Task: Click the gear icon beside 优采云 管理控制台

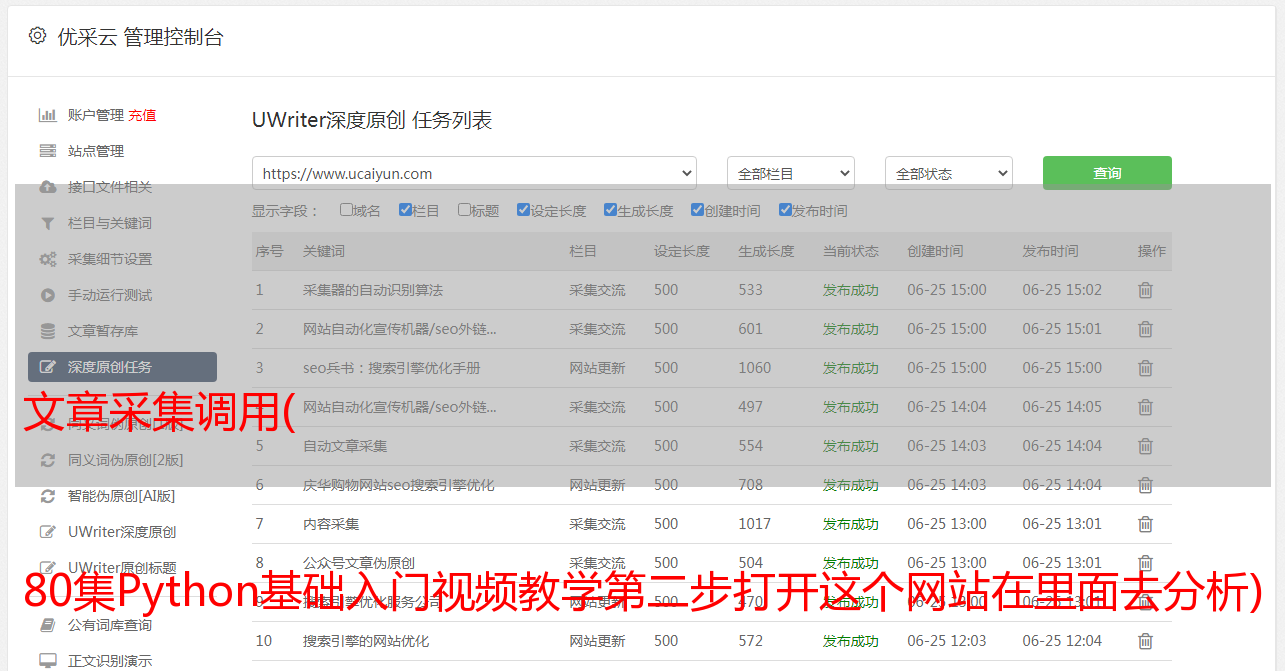Action: 37,36
